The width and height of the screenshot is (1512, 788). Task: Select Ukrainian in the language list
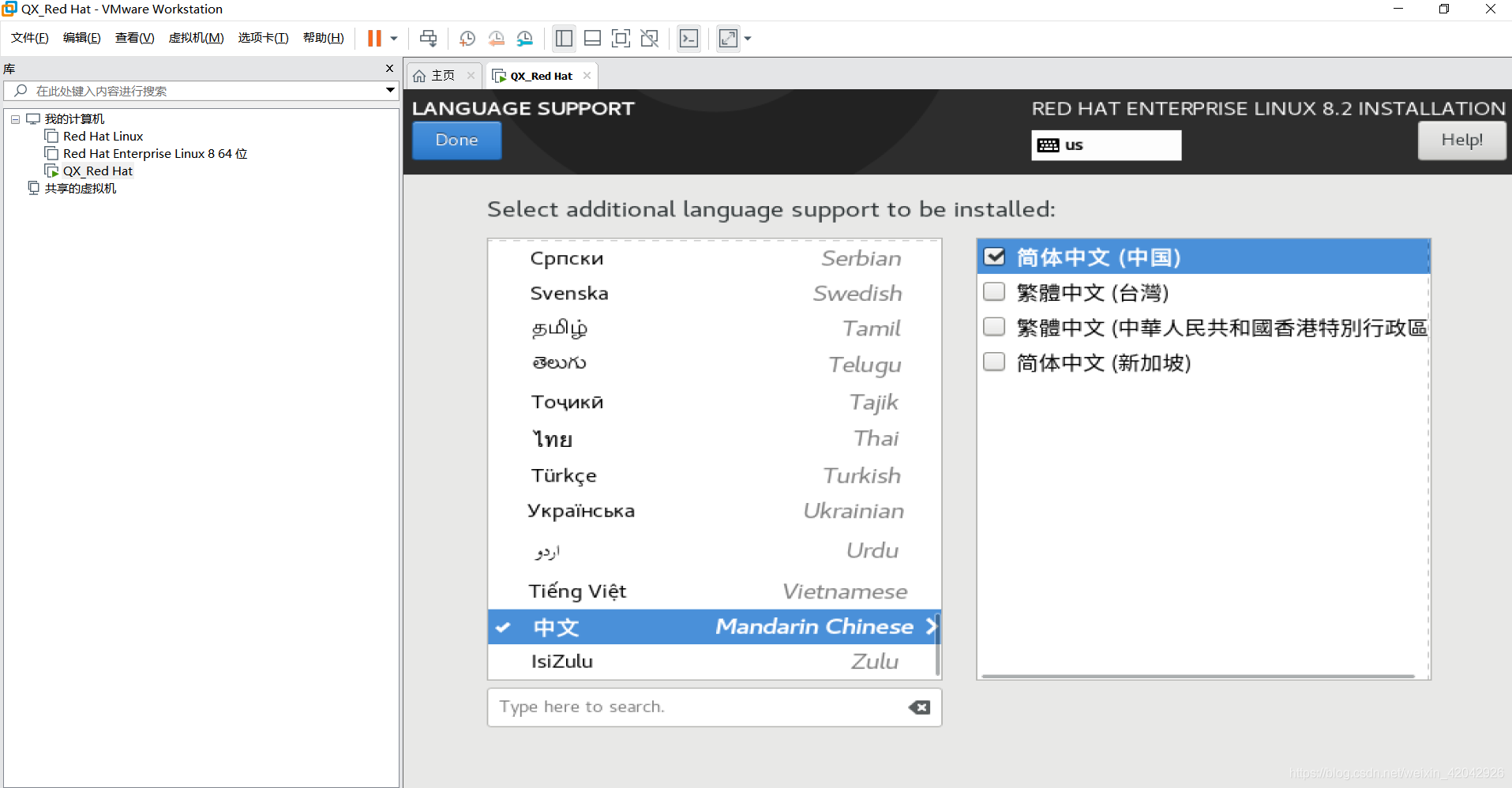714,511
